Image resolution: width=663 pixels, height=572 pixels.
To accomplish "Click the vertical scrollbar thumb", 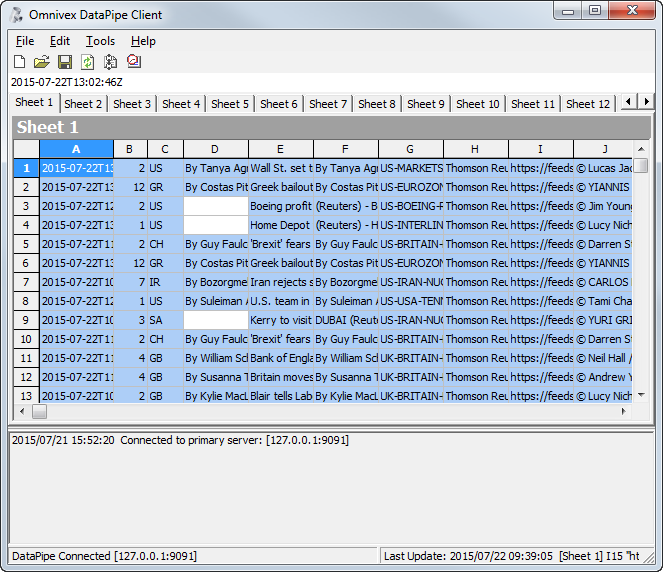I will (x=641, y=165).
